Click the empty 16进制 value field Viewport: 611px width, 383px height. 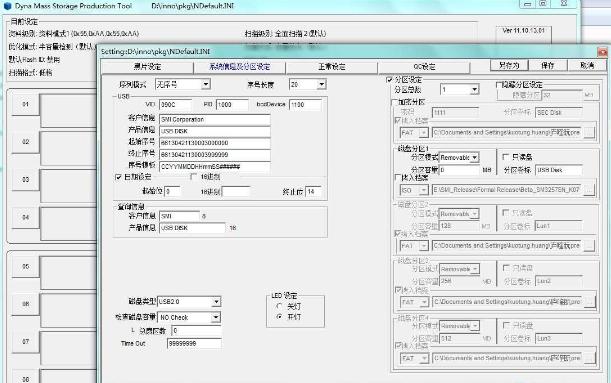coord(236,191)
